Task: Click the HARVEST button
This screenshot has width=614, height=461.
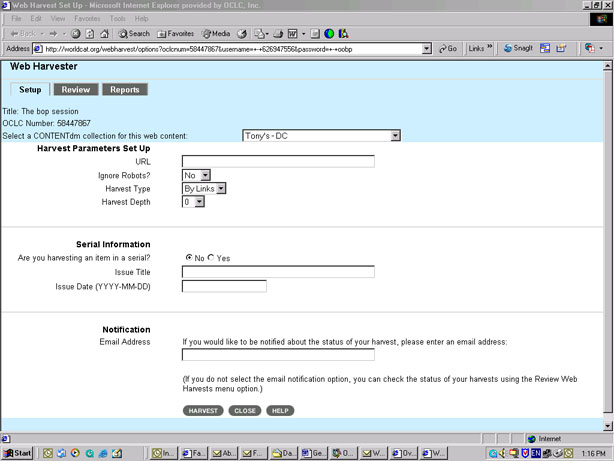Action: coord(203,411)
